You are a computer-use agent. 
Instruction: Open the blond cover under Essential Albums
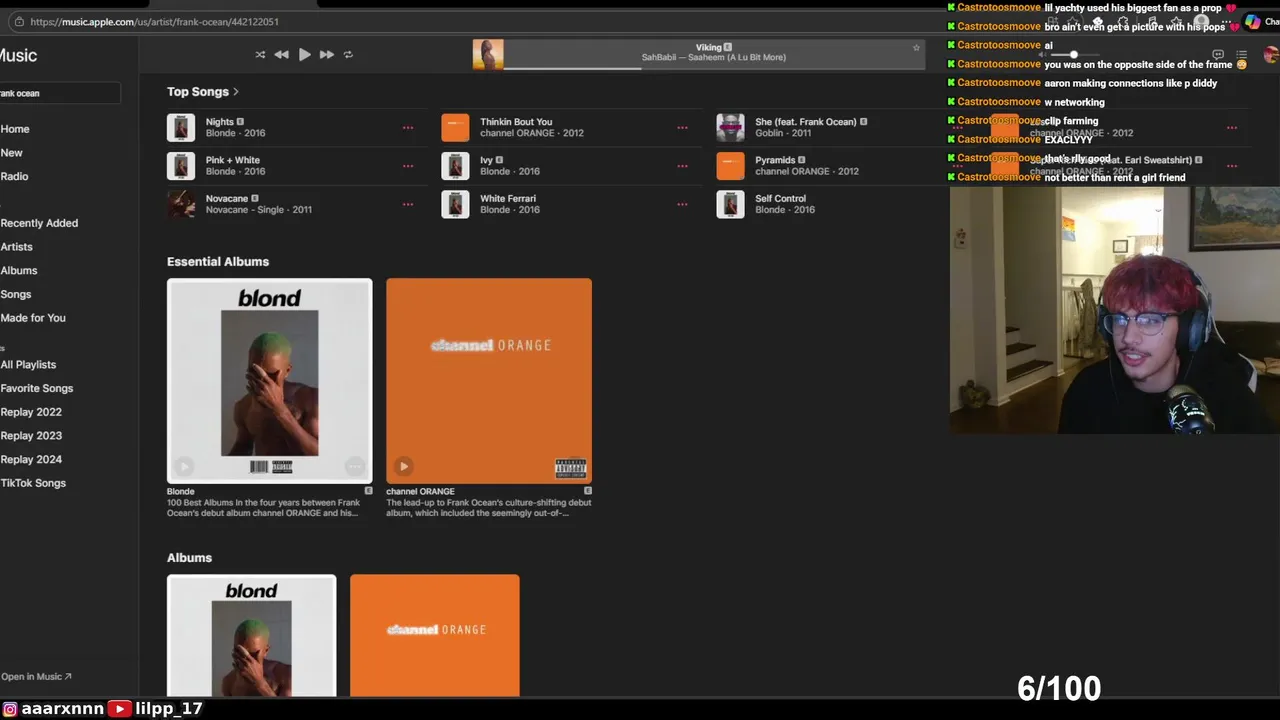(270, 381)
